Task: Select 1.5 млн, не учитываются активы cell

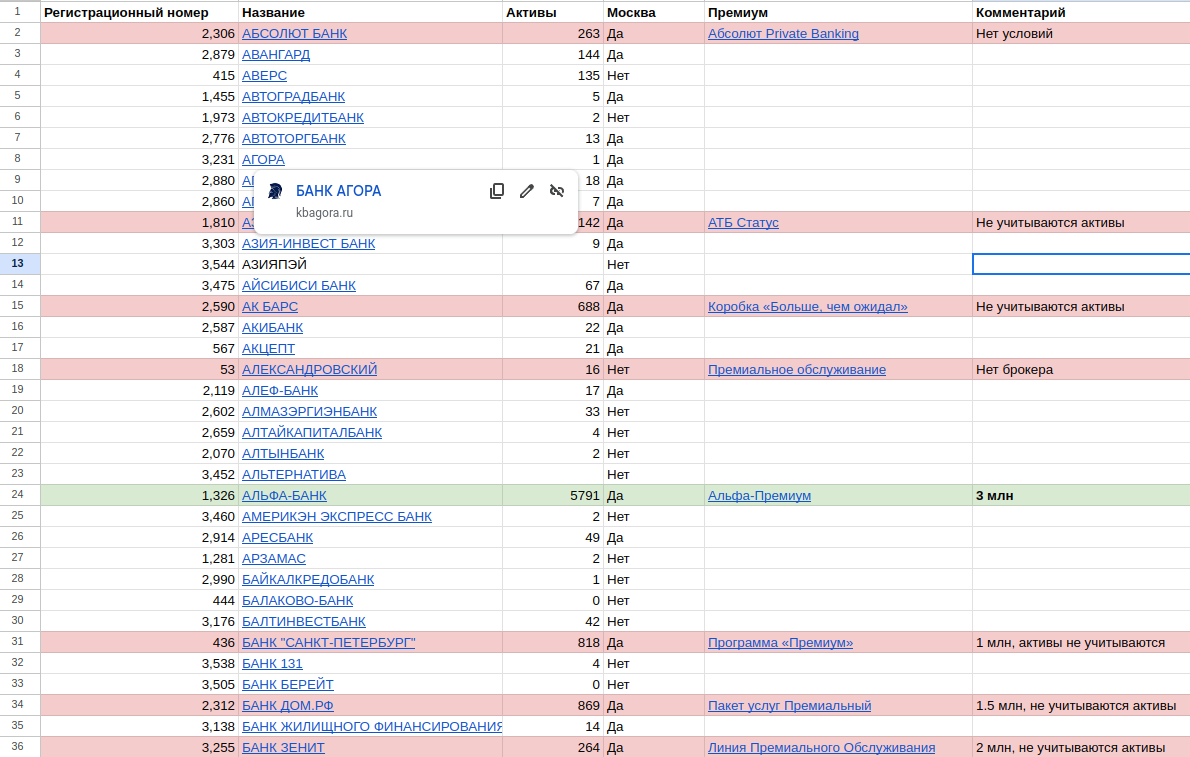Action: pyautogui.click(x=1081, y=705)
